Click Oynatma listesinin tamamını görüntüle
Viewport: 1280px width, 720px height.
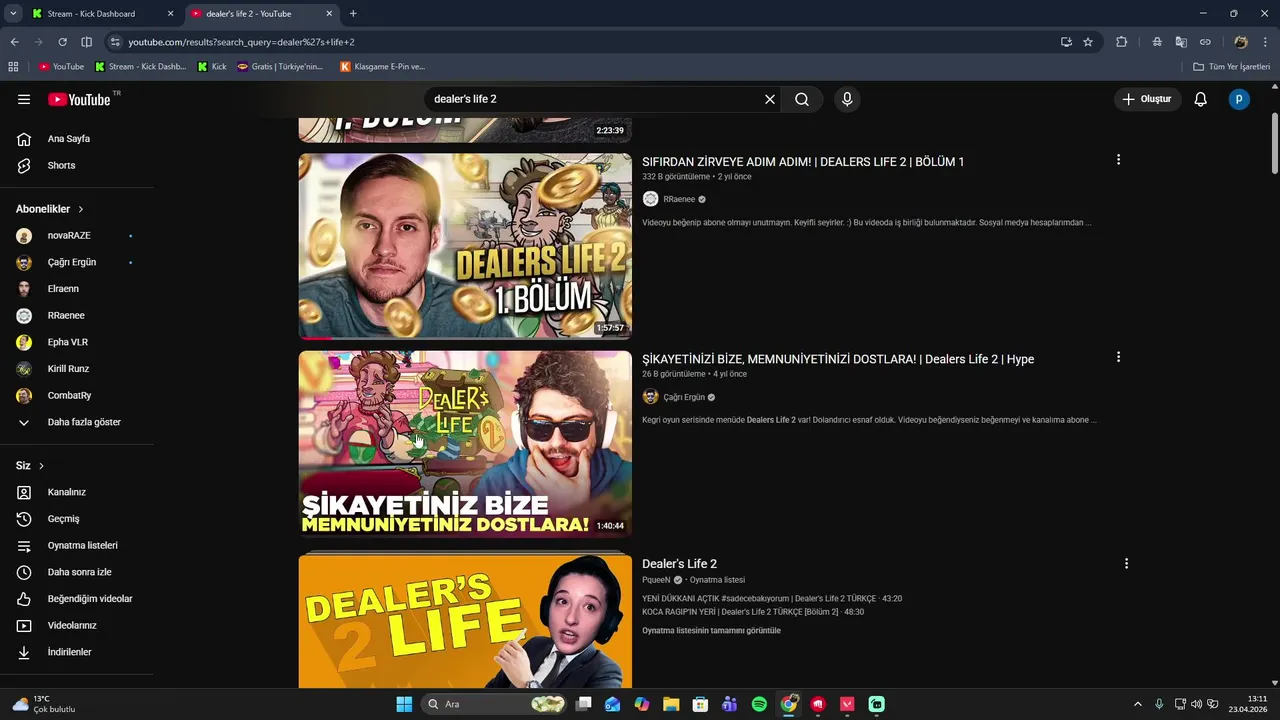711,631
